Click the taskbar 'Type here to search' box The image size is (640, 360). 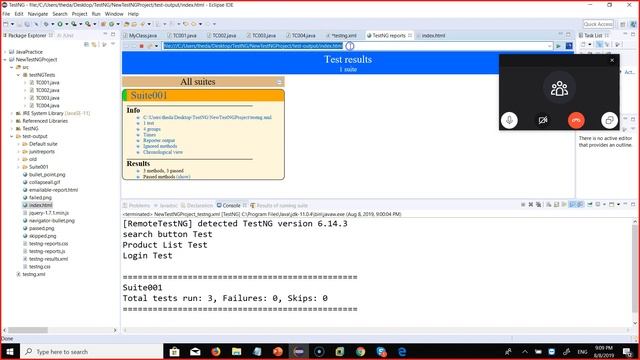tap(90, 351)
